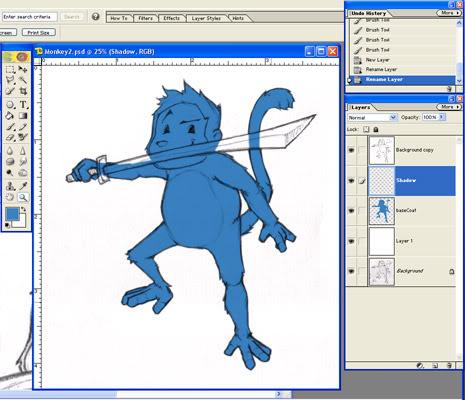Select the Burn tool
This screenshot has width=465, height=400.
[23, 173]
